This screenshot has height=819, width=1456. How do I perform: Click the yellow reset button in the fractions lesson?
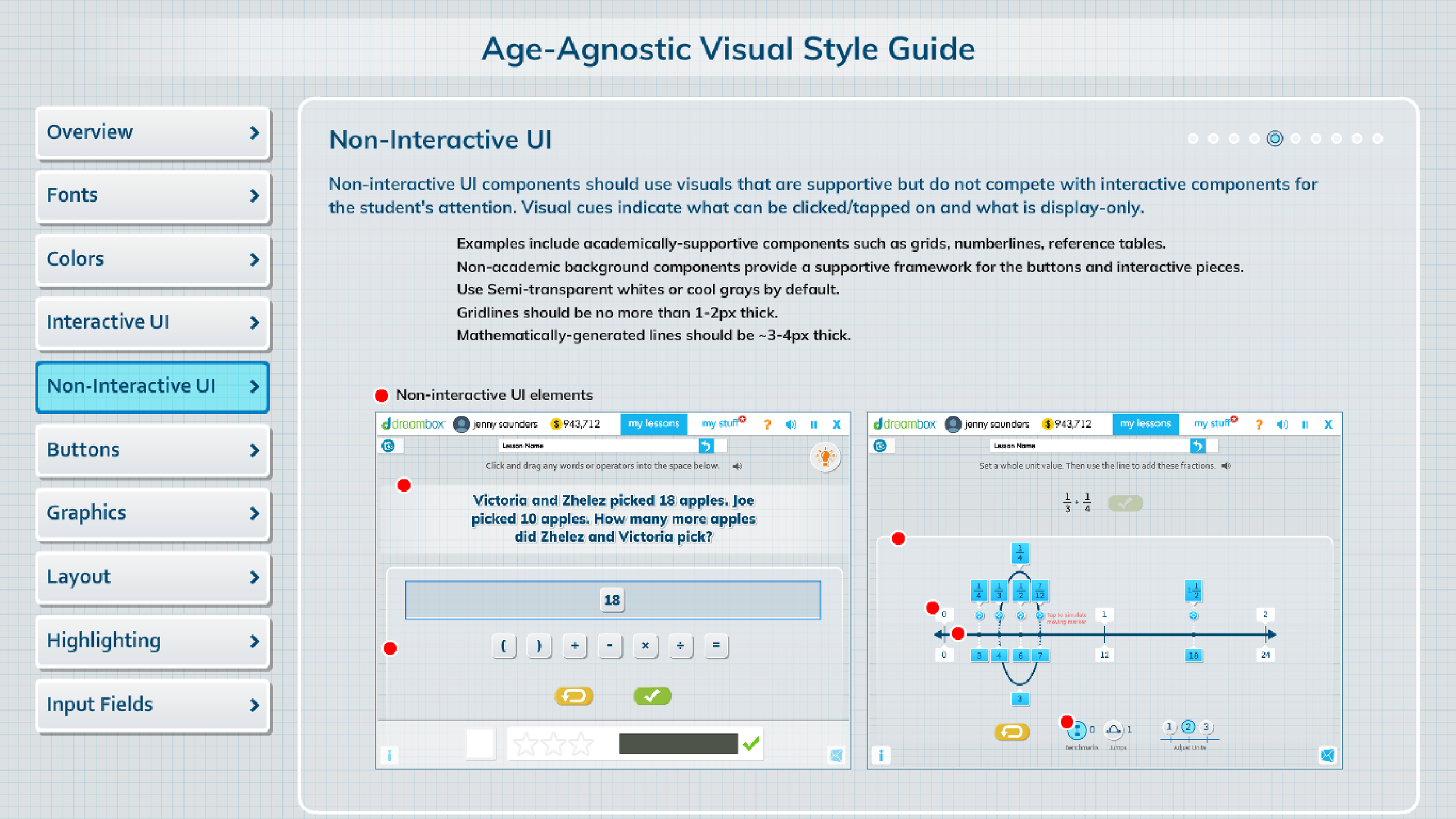[1012, 732]
